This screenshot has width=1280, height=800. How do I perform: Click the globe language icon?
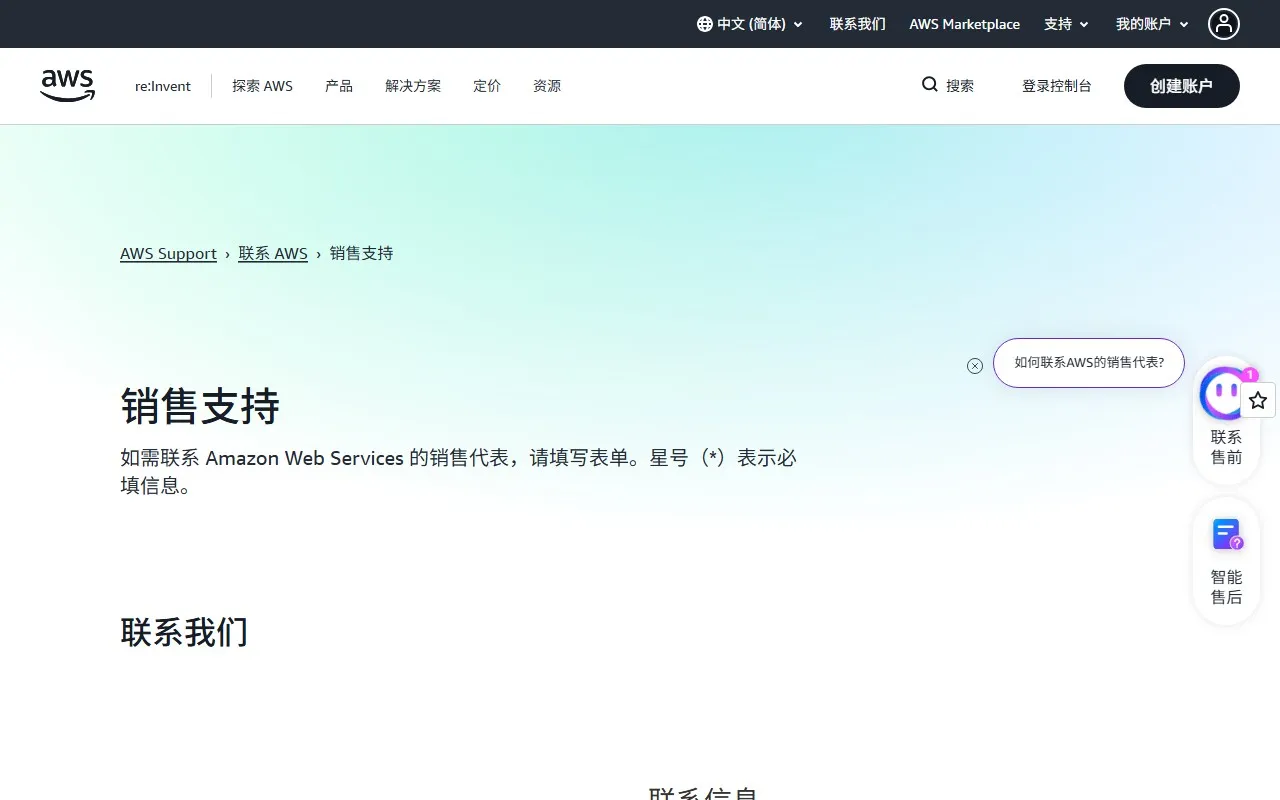[x=705, y=24]
